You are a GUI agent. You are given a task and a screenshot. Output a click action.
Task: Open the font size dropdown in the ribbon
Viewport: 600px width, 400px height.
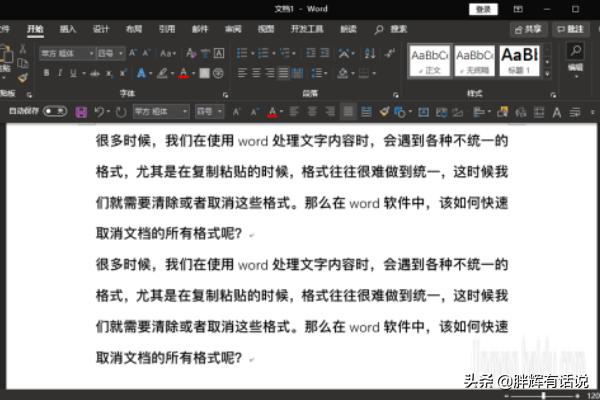pos(121,53)
